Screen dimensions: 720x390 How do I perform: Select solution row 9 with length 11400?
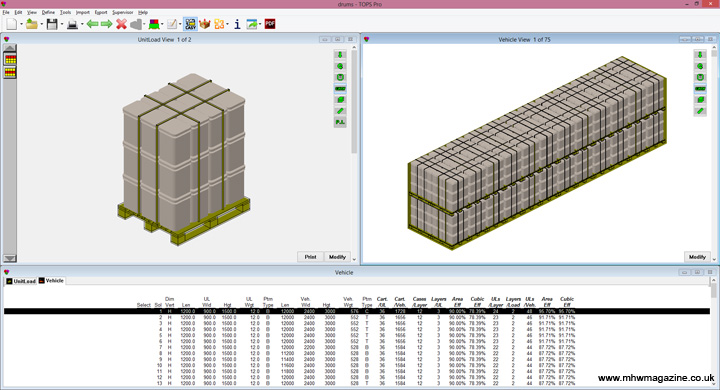coord(357,359)
